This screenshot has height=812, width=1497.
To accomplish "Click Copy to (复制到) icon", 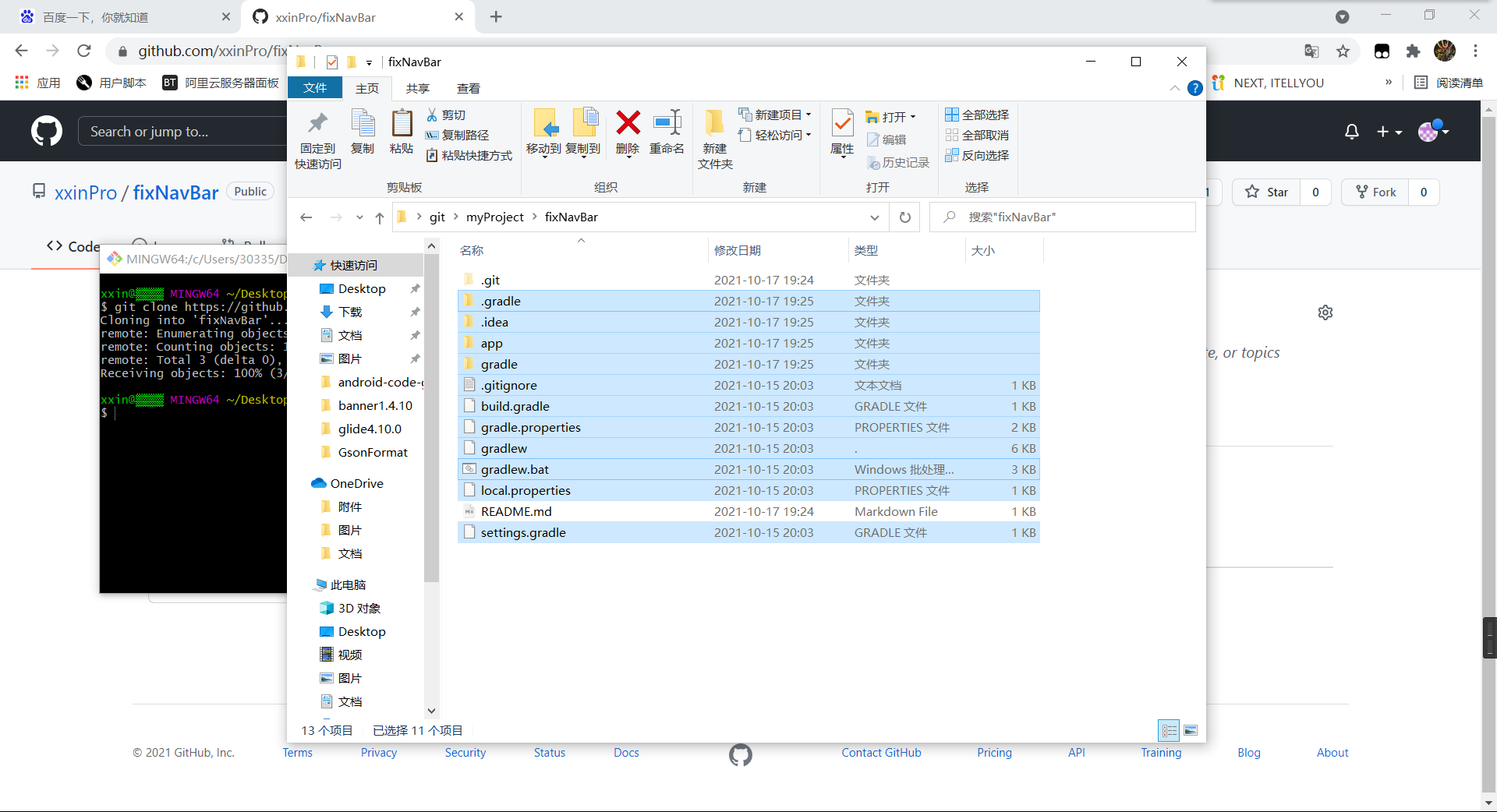I will pos(583,132).
